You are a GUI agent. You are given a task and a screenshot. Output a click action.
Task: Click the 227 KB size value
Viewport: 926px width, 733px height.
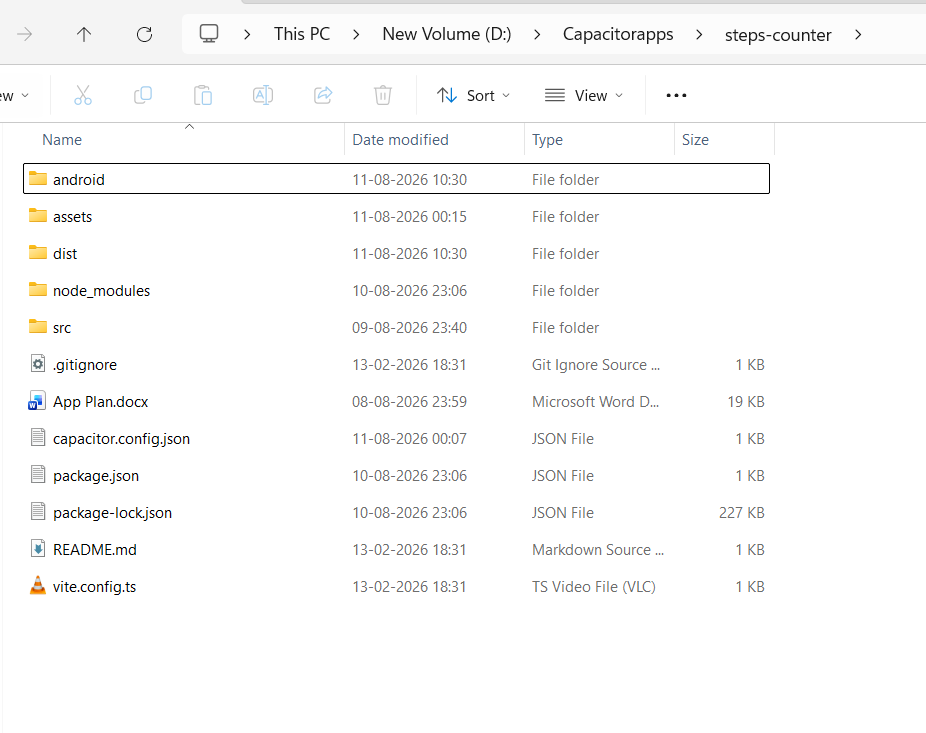pos(741,513)
